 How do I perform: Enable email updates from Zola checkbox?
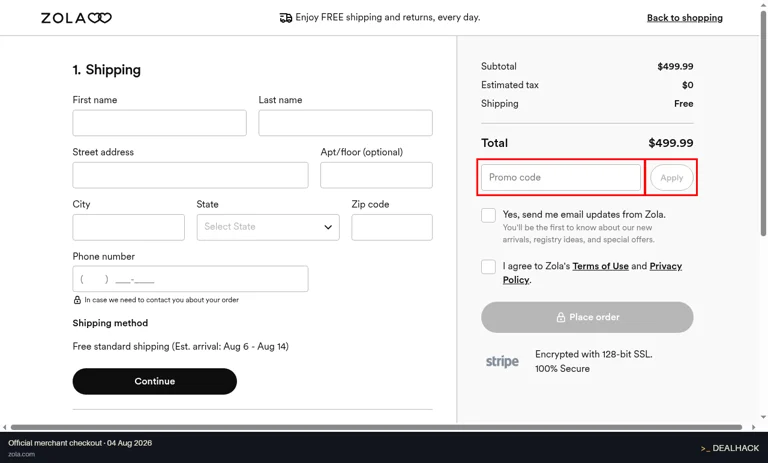[488, 215]
